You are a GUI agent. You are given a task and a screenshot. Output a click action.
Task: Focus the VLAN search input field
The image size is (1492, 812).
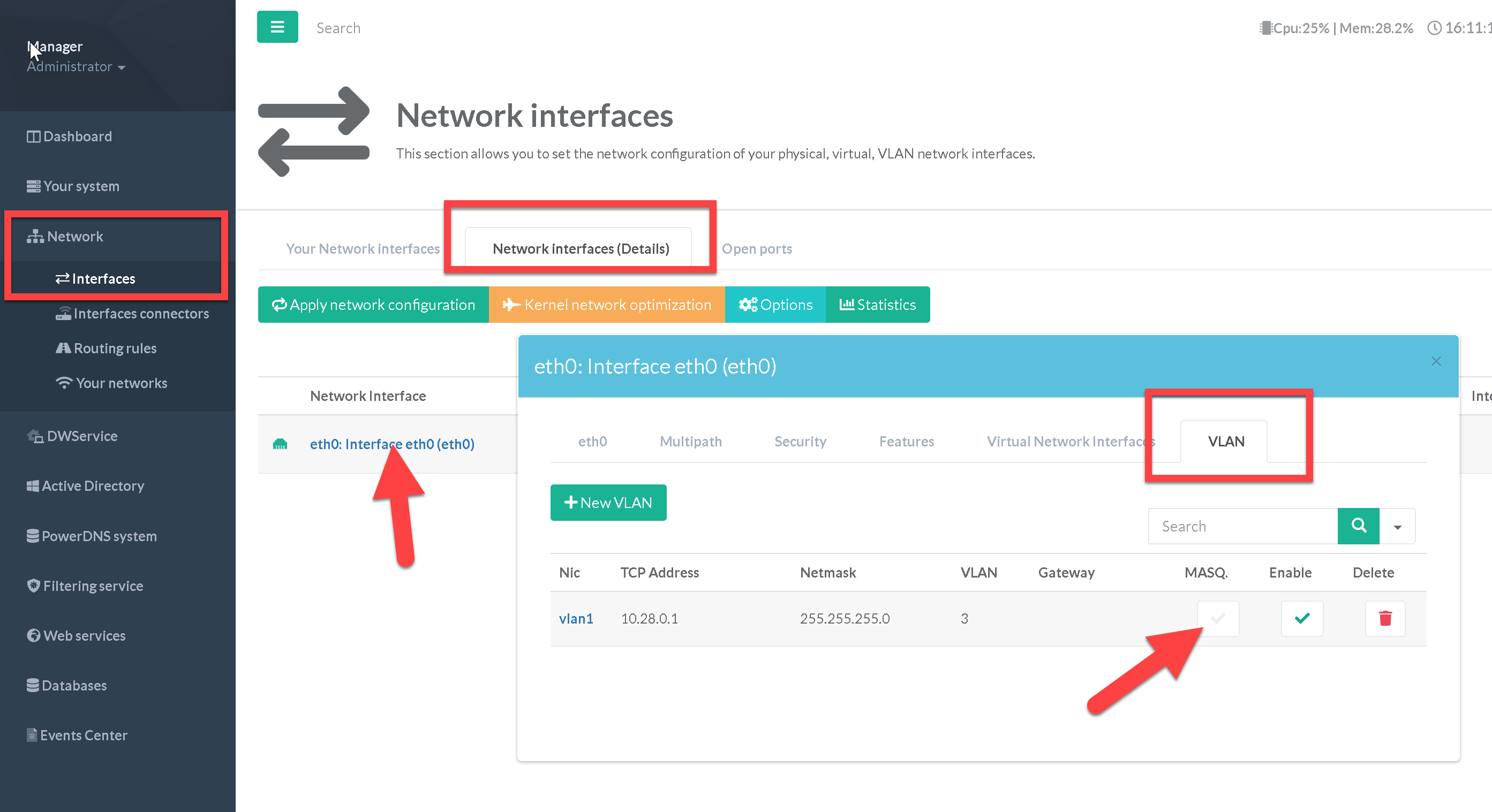pos(1242,527)
